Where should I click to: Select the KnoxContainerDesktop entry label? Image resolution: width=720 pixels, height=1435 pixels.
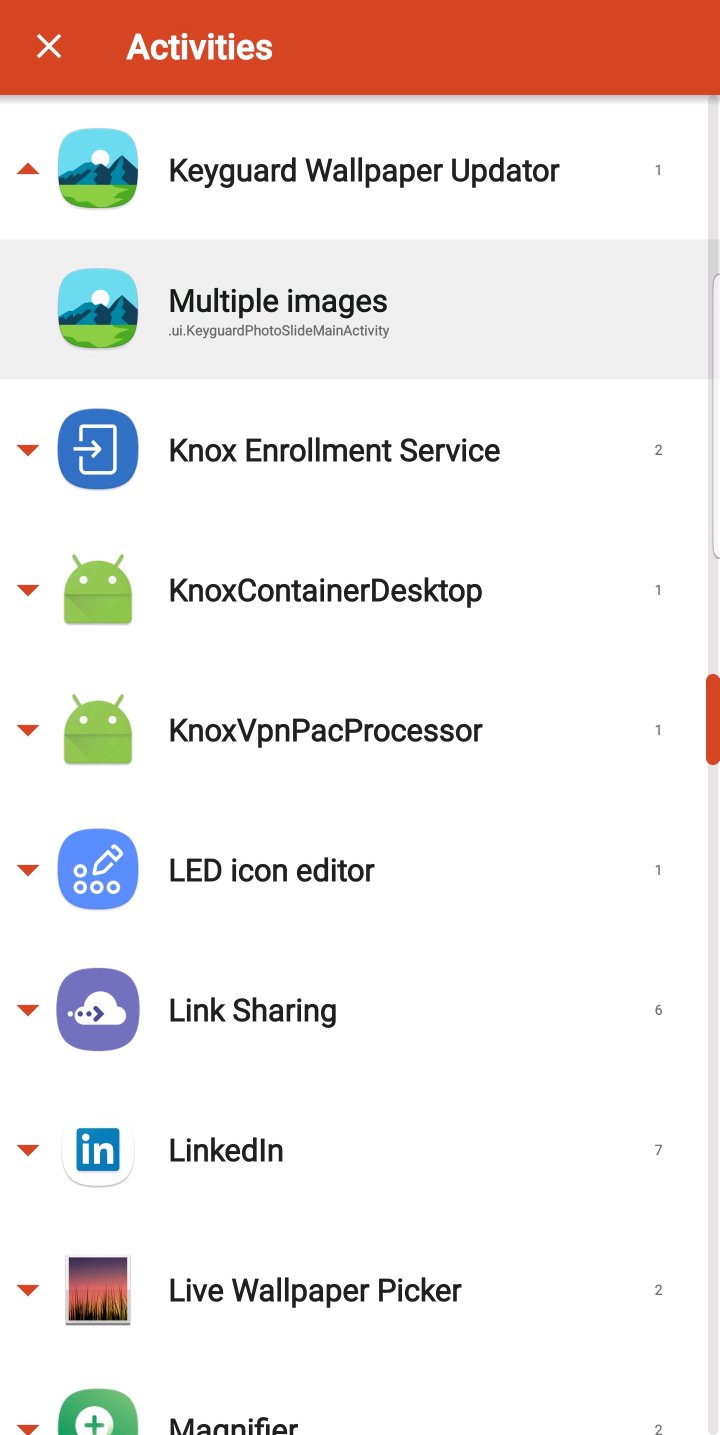pyautogui.click(x=325, y=590)
